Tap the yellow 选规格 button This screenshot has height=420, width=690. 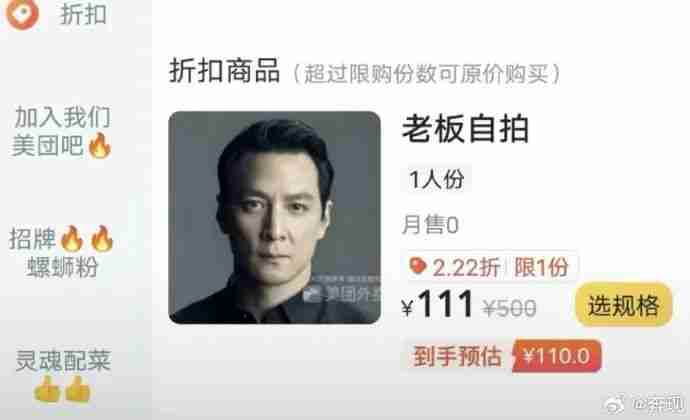[624, 305]
